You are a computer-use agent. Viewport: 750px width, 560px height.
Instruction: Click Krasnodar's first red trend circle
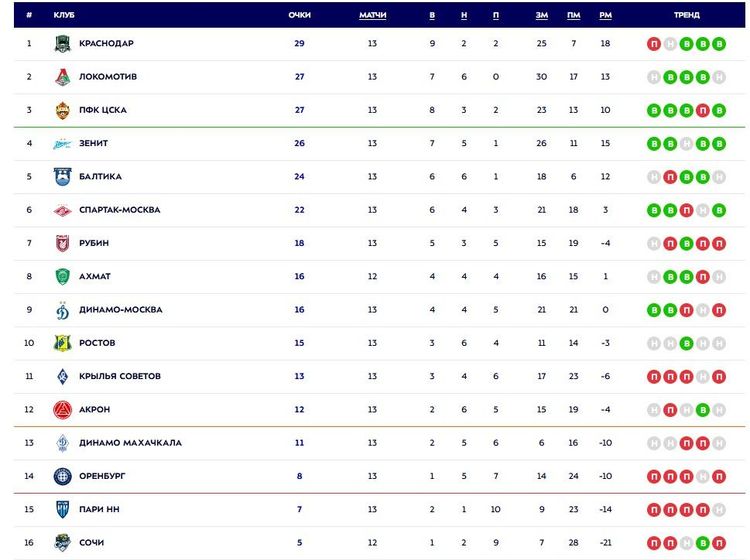point(654,44)
